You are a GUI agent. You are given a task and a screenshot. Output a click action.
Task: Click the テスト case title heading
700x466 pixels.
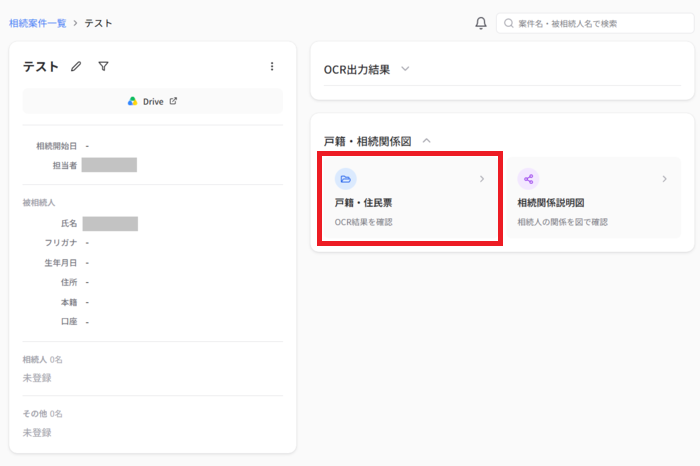click(x=41, y=67)
